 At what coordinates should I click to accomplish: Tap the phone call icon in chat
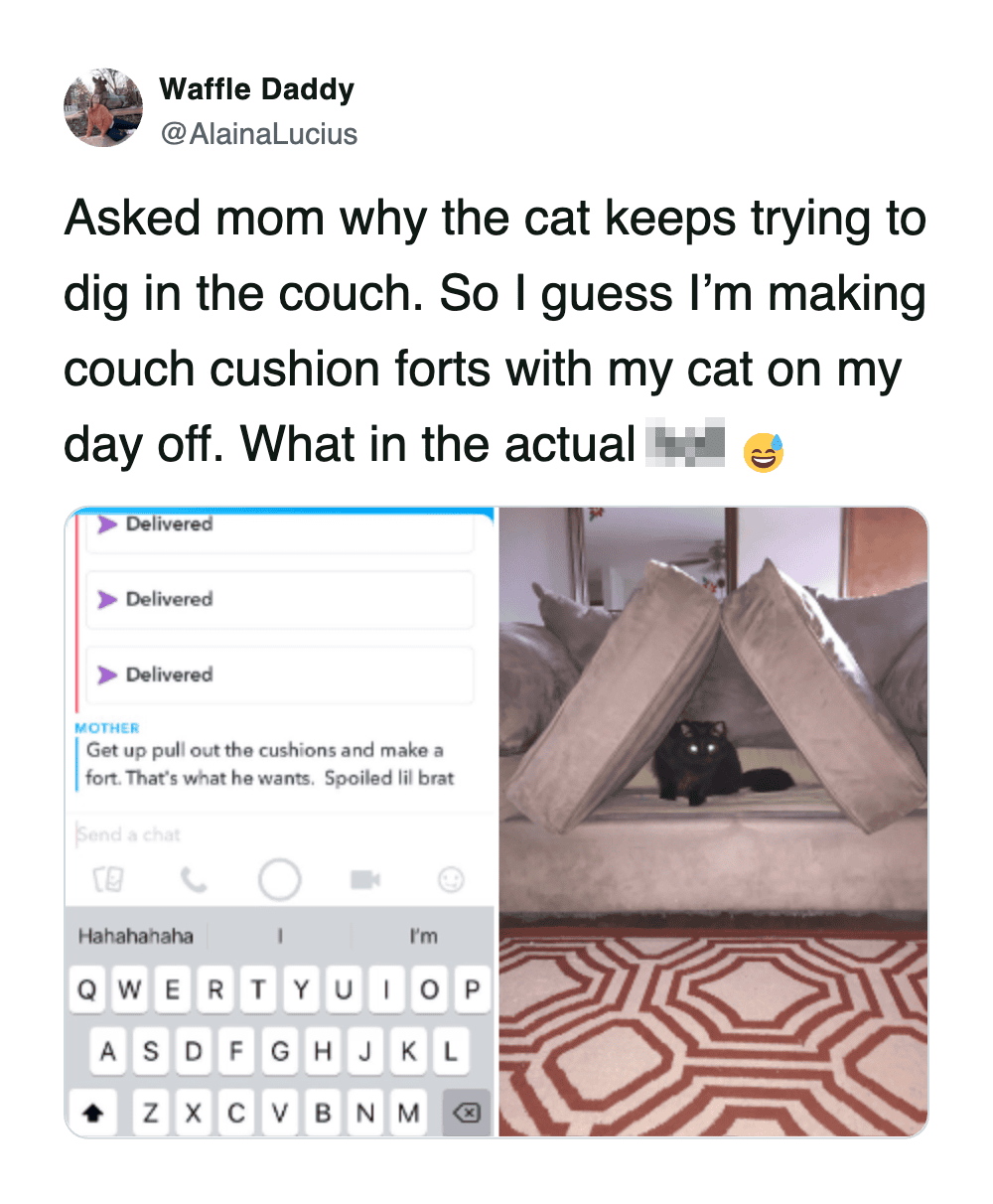tap(194, 879)
